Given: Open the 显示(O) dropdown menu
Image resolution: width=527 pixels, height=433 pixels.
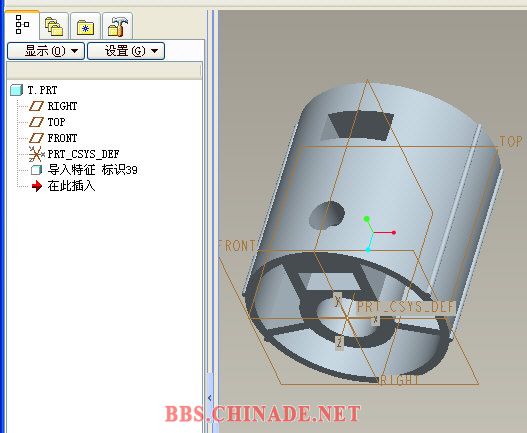Looking at the screenshot, I should point(46,51).
